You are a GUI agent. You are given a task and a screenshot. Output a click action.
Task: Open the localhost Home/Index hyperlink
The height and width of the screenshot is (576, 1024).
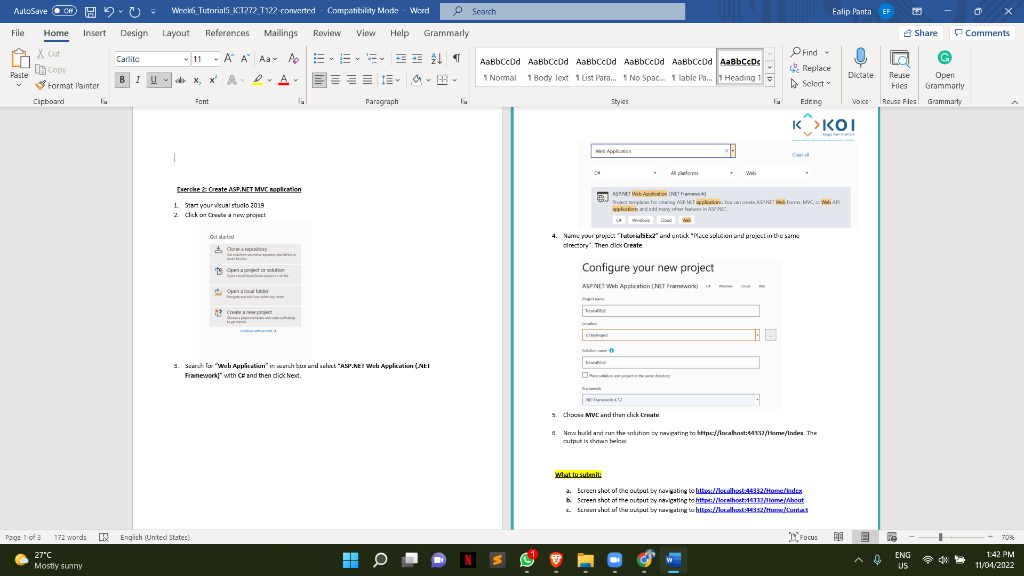click(748, 490)
